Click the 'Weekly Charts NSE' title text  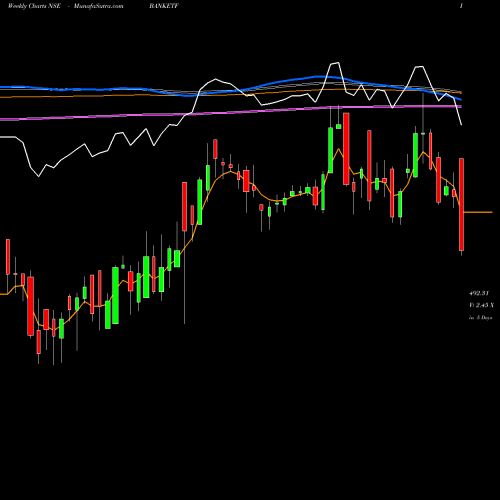coord(34,6)
